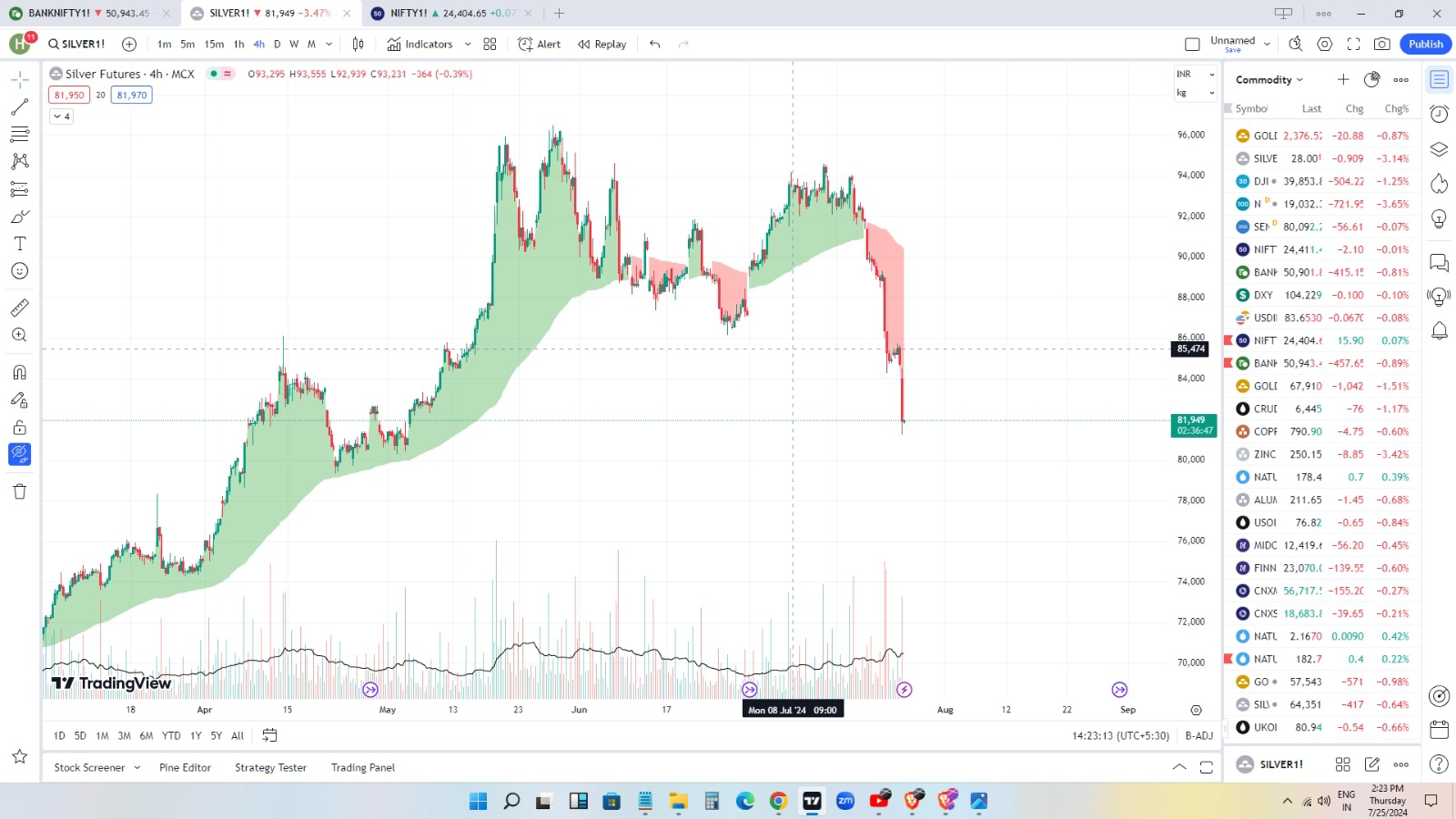Open the time interval dropdown chevron

pyautogui.click(x=329, y=44)
